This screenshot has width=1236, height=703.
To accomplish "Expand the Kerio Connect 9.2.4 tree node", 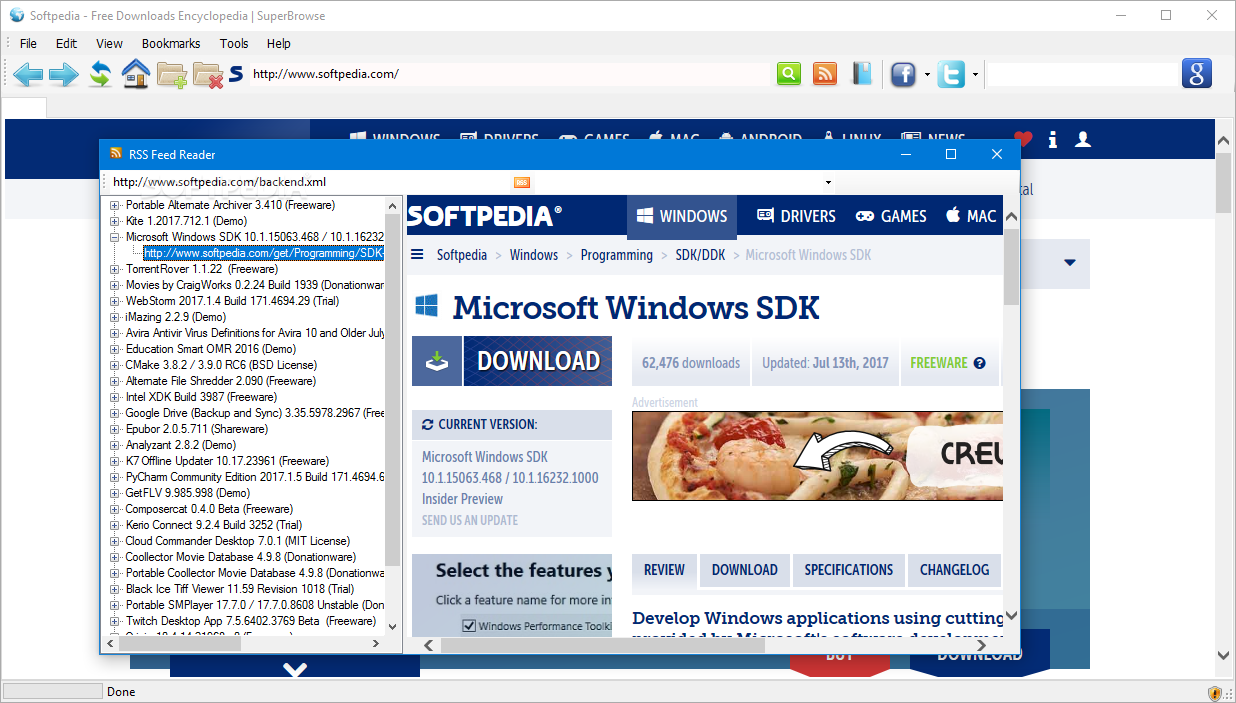I will click(116, 525).
